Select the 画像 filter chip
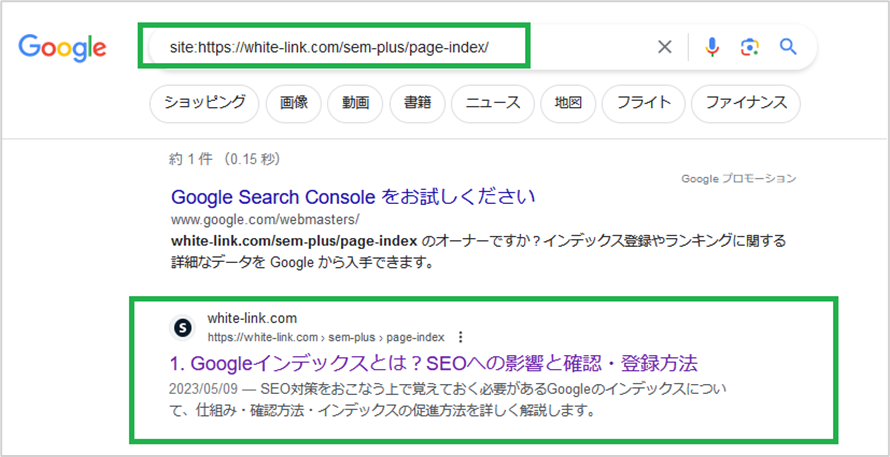Viewport: 890px width, 457px height. tap(293, 103)
